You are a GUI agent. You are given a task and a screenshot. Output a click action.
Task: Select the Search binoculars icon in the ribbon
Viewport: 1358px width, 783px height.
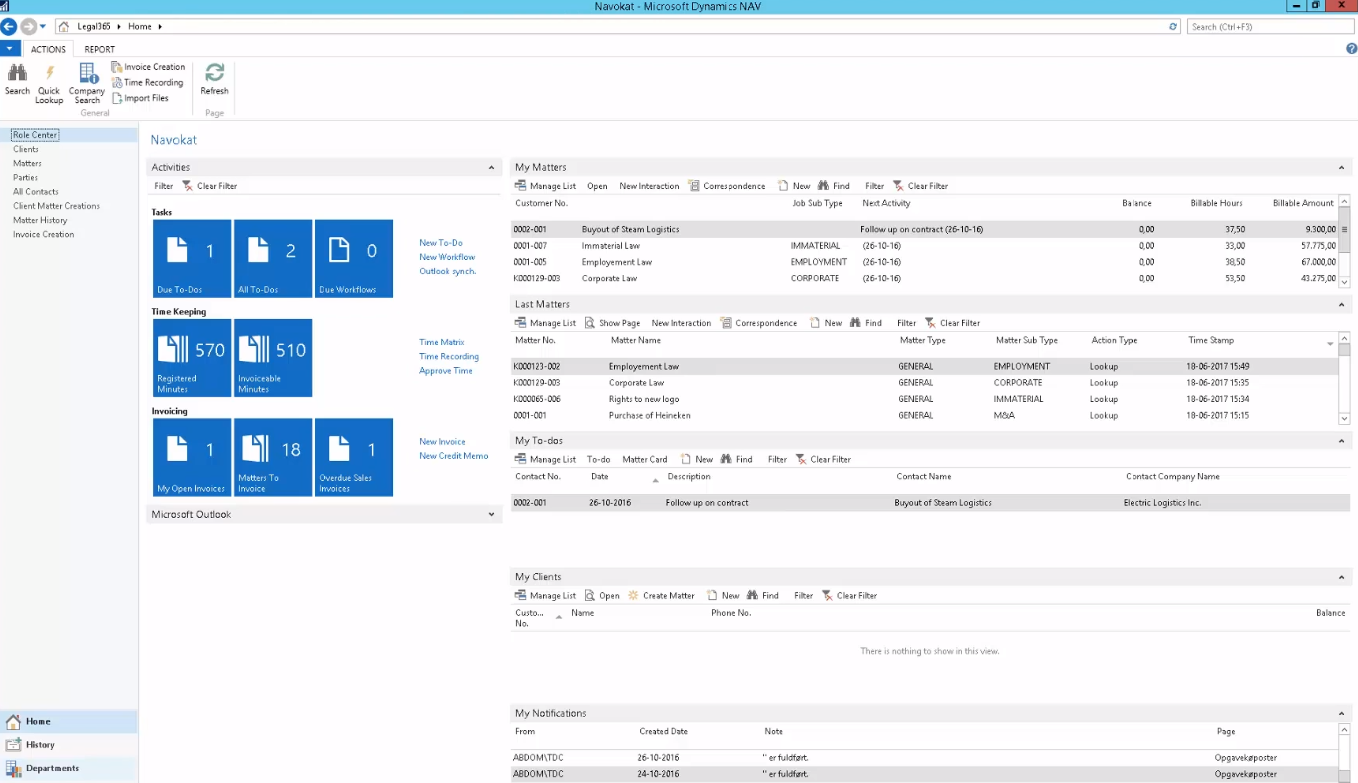[17, 80]
